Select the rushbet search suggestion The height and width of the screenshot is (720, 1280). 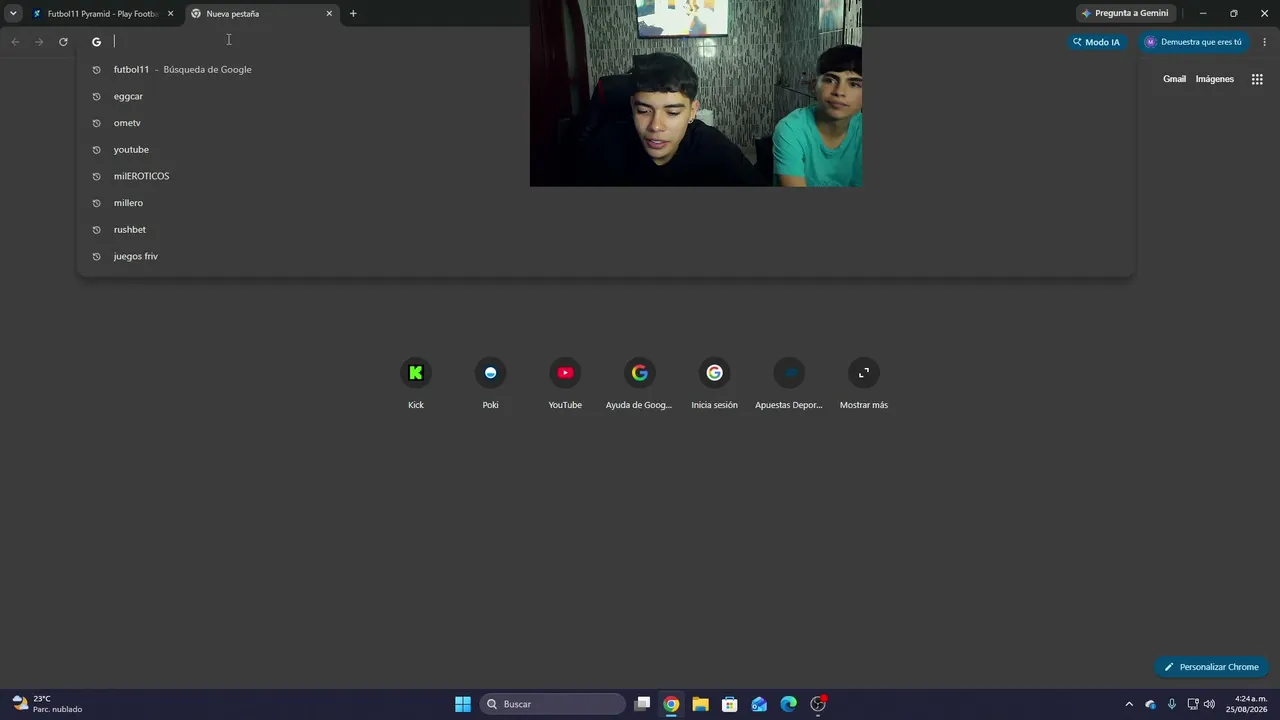[605, 230]
